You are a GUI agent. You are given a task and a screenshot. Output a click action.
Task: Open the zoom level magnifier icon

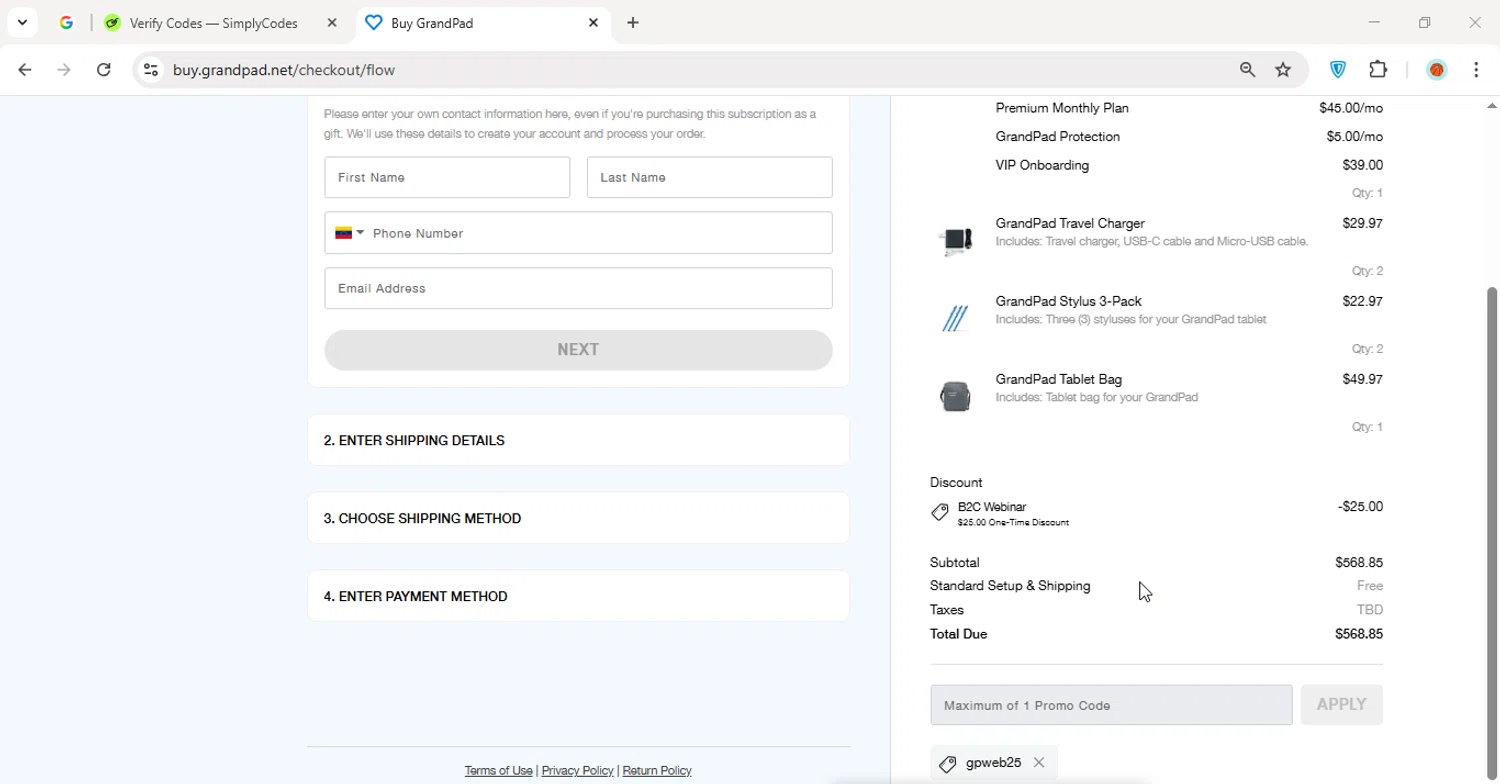click(1247, 70)
